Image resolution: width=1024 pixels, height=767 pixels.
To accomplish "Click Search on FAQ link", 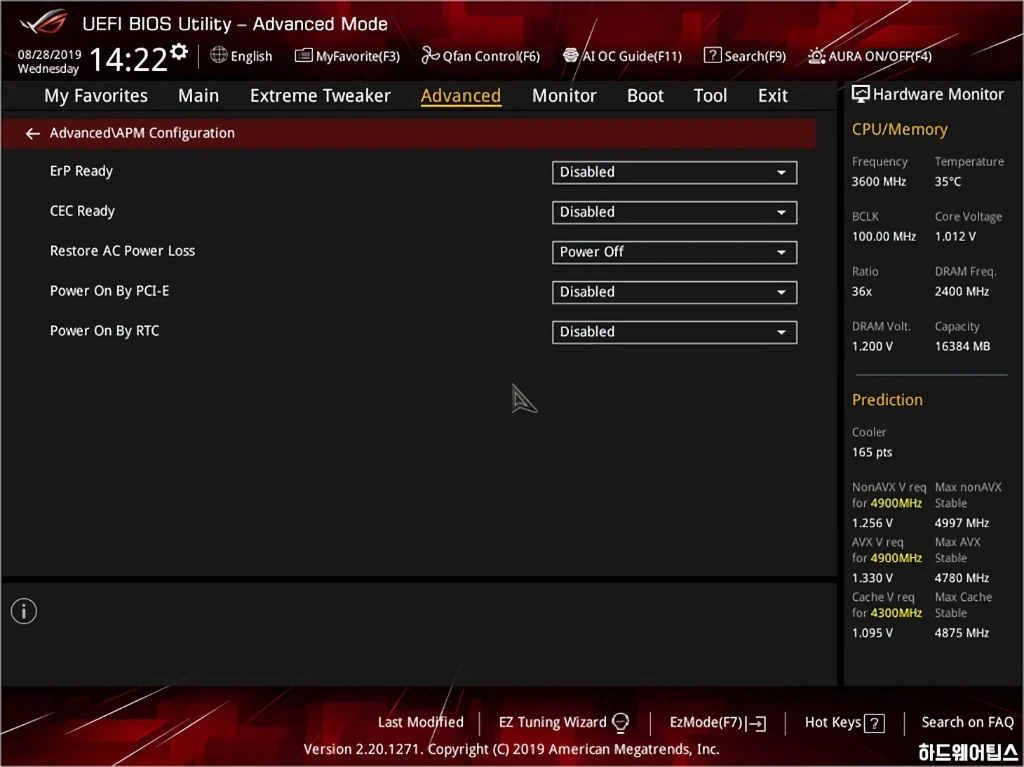I will pyautogui.click(x=967, y=723).
